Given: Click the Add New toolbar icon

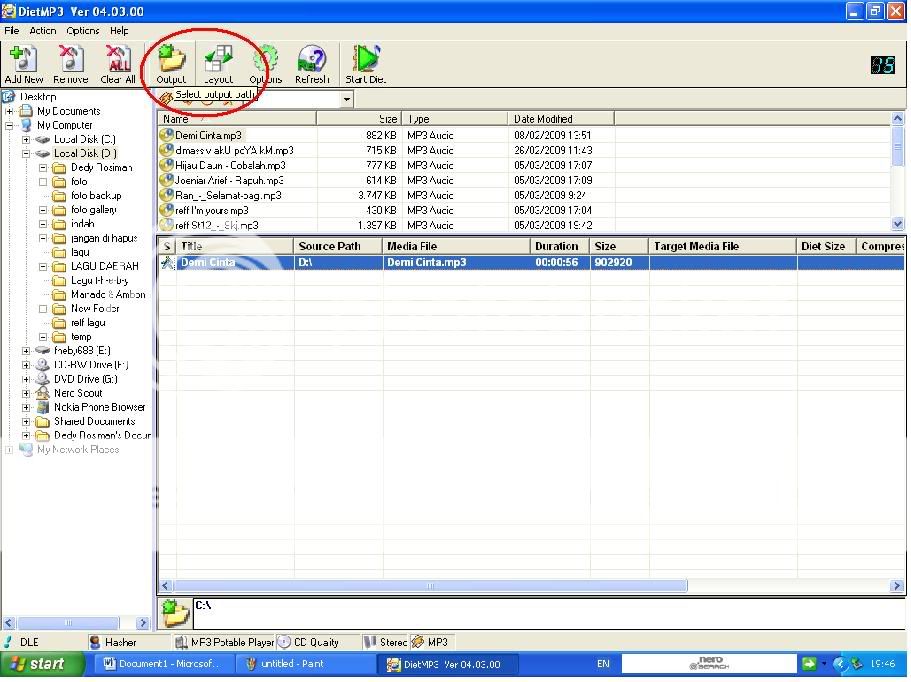Looking at the screenshot, I should 23,62.
